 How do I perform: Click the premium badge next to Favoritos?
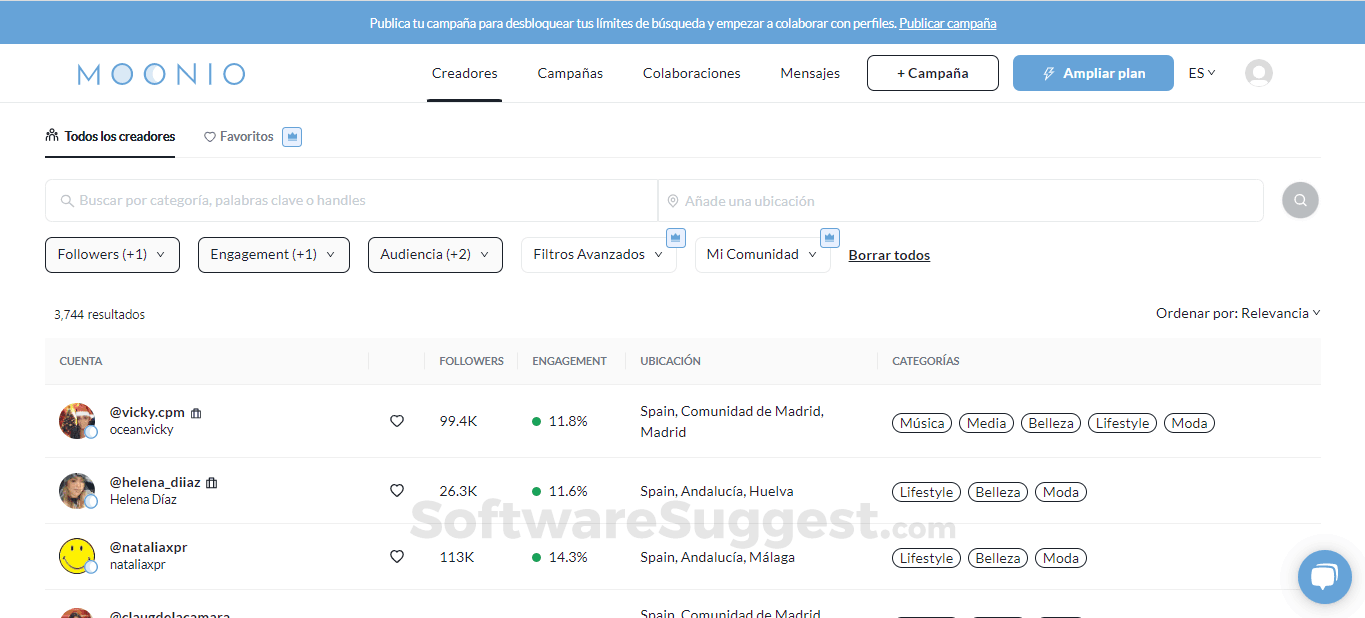click(291, 136)
